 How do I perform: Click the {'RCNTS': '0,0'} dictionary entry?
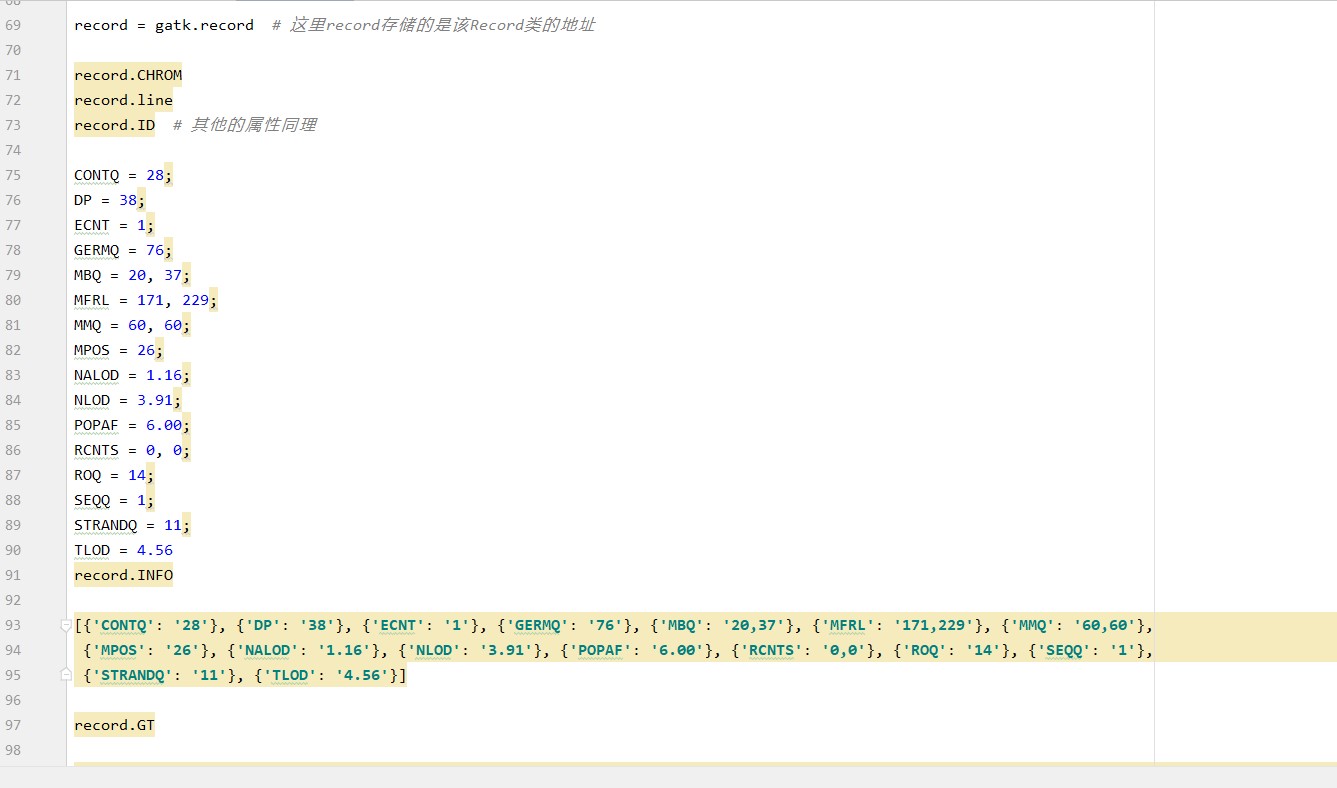(804, 650)
